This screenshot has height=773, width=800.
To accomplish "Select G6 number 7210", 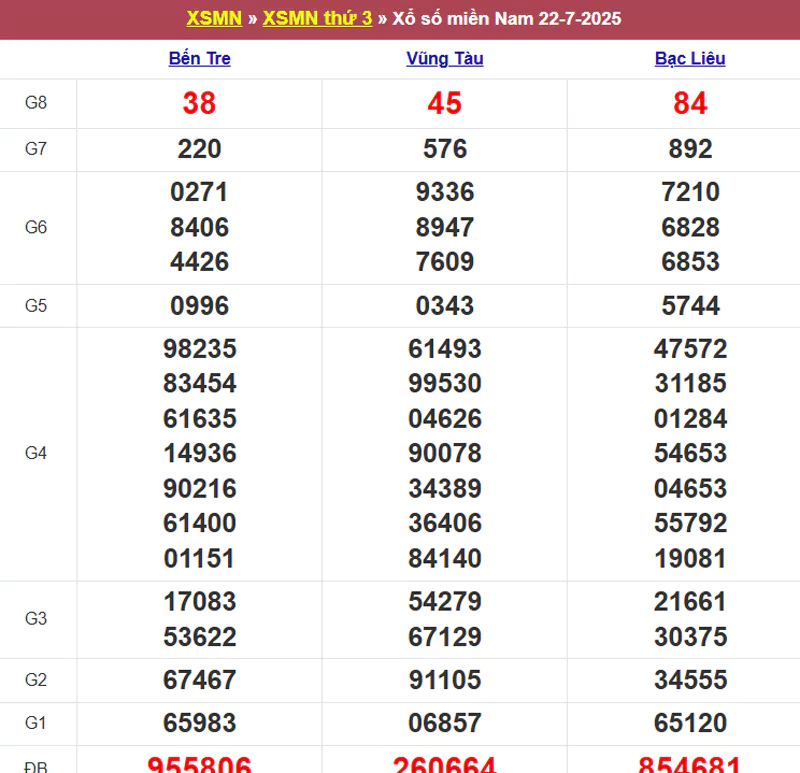I will (x=690, y=192).
